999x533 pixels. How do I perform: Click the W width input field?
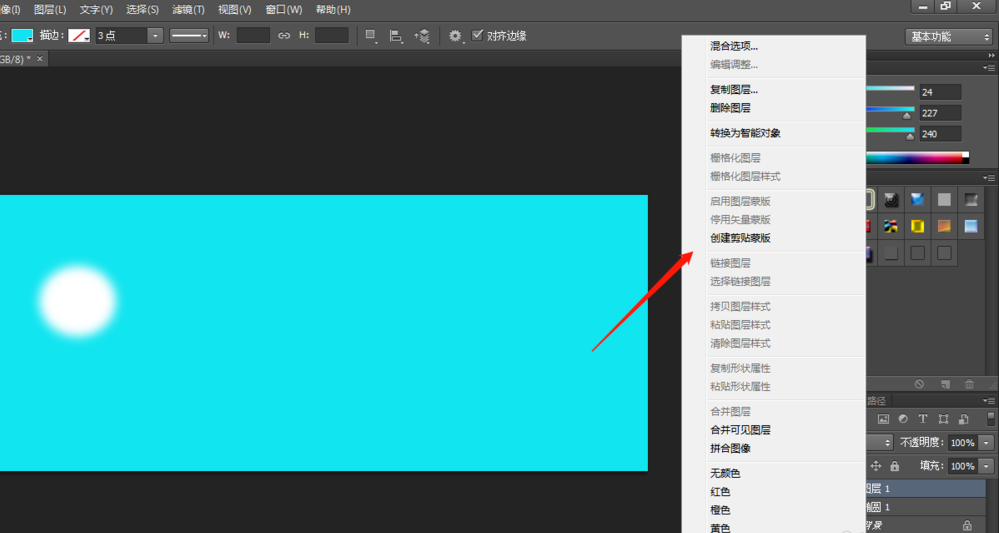click(x=253, y=36)
